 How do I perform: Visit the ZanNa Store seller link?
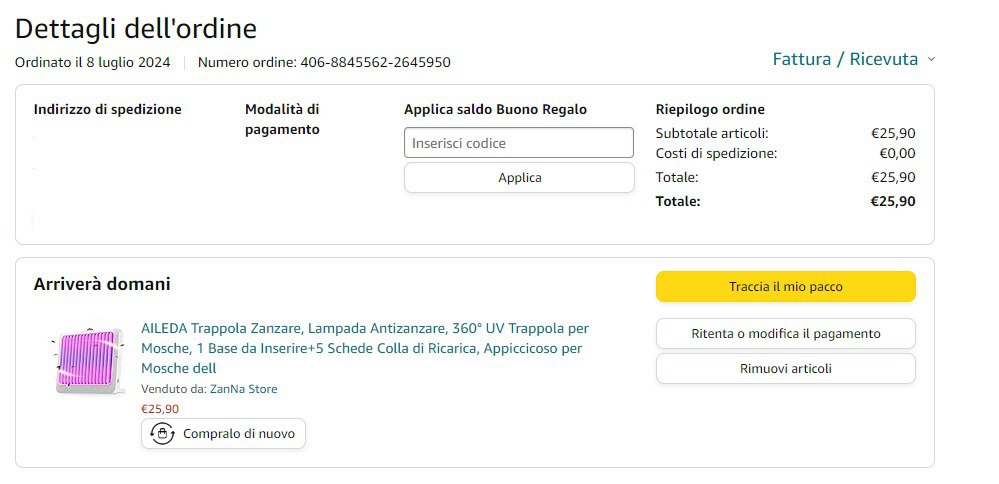243,389
